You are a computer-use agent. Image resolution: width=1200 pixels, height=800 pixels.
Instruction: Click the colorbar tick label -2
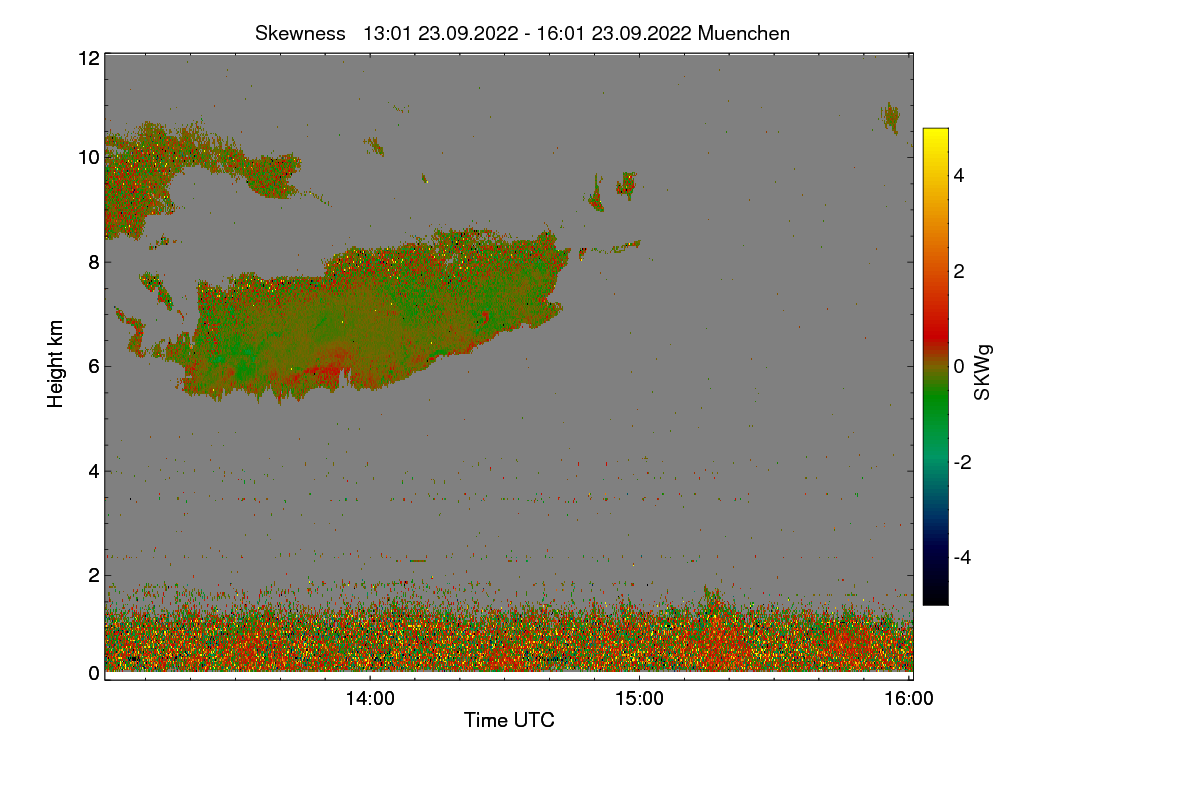tap(962, 462)
